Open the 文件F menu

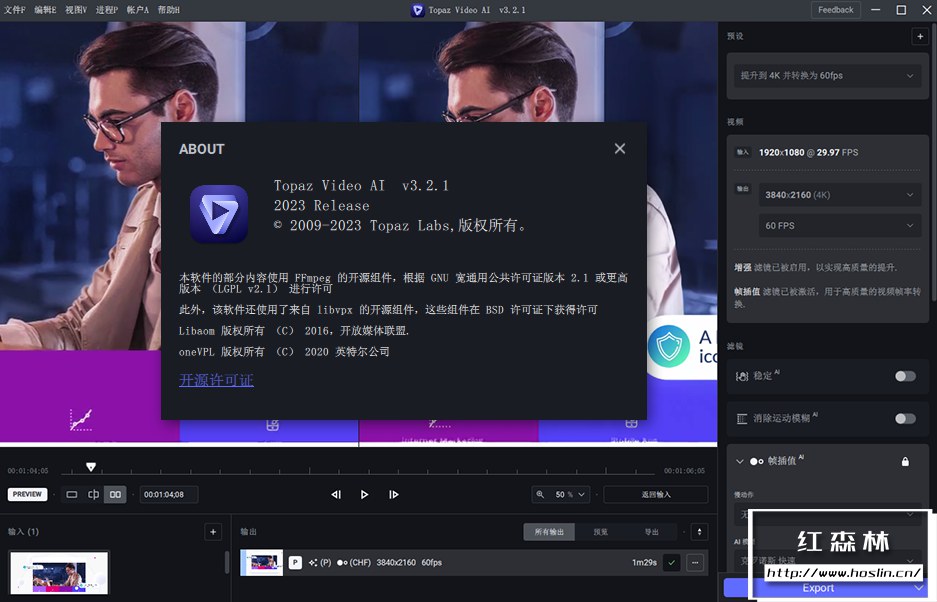14,10
